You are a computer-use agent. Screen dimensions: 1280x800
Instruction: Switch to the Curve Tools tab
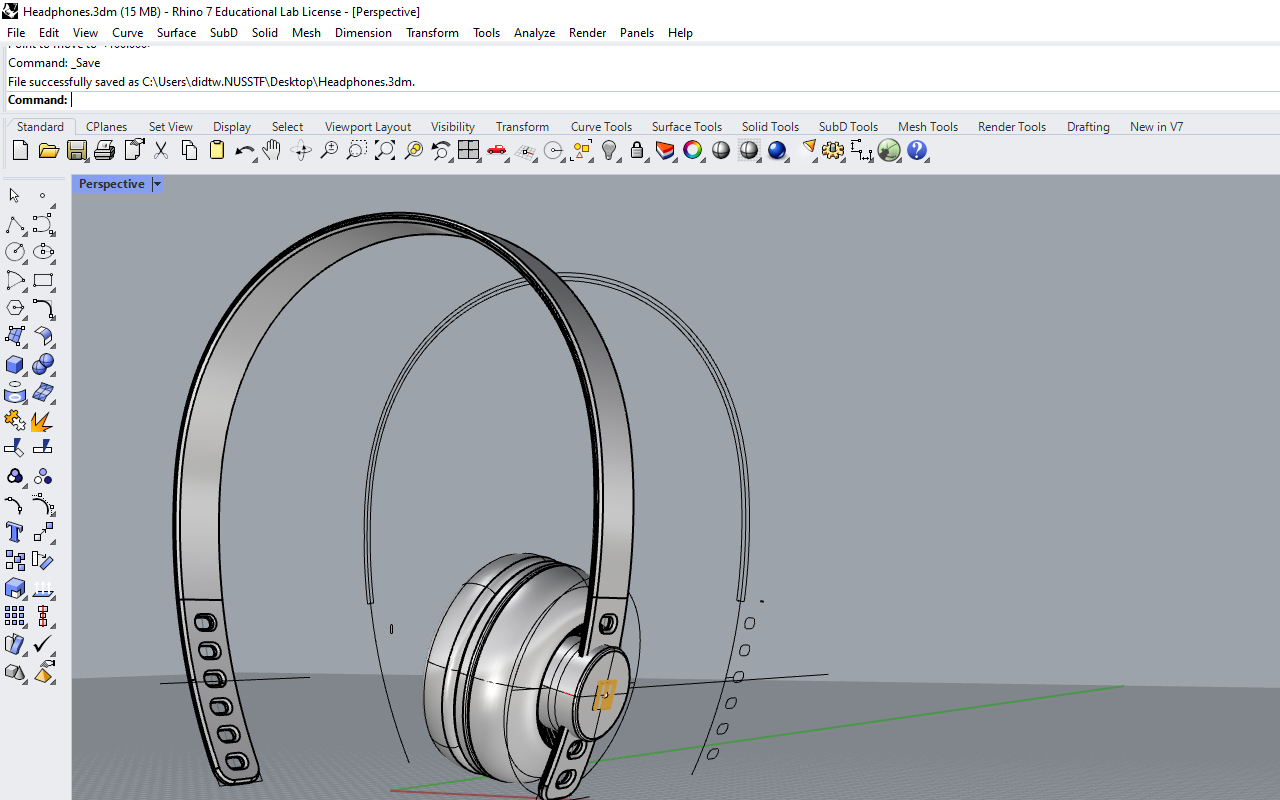tap(601, 127)
